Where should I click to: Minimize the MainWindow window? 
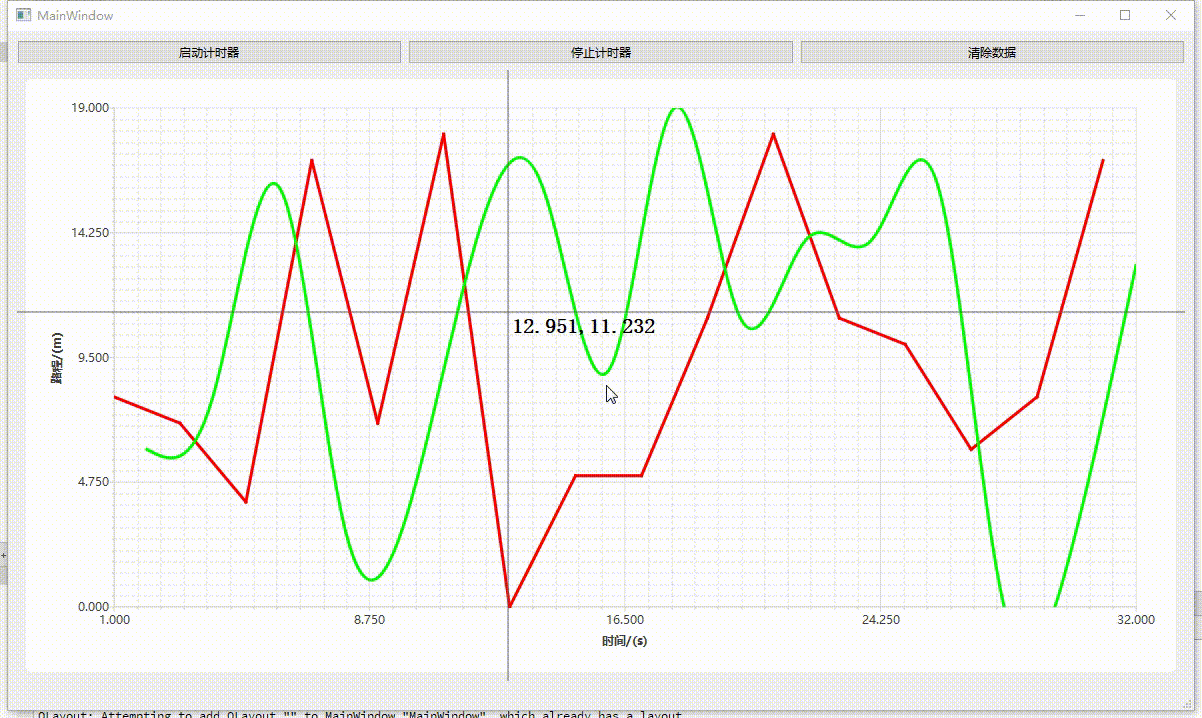[1080, 15]
